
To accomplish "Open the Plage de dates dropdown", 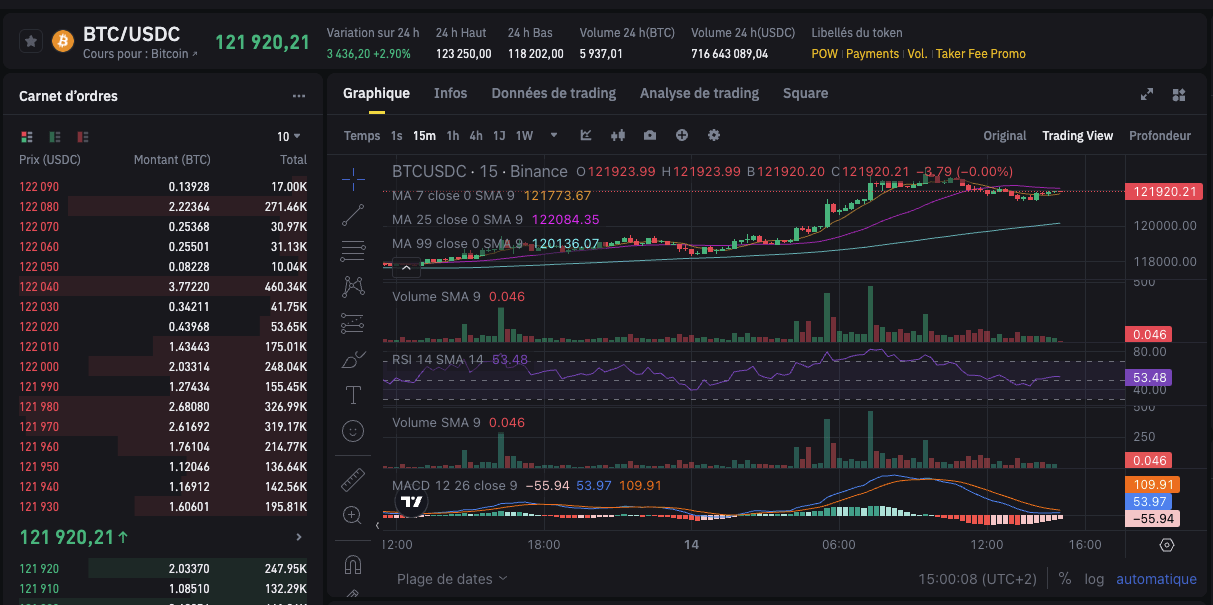I will [452, 578].
